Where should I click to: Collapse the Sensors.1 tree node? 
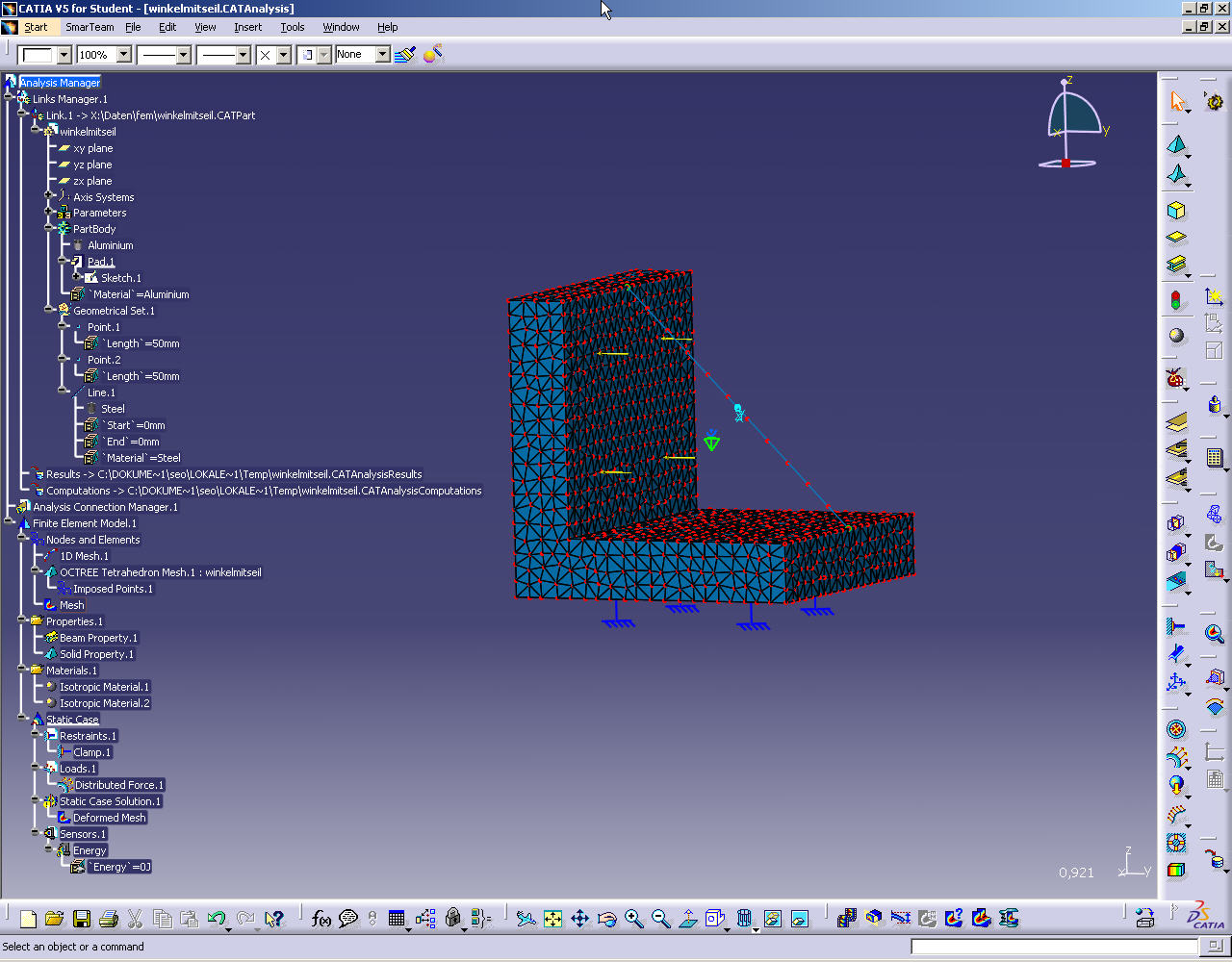35,834
